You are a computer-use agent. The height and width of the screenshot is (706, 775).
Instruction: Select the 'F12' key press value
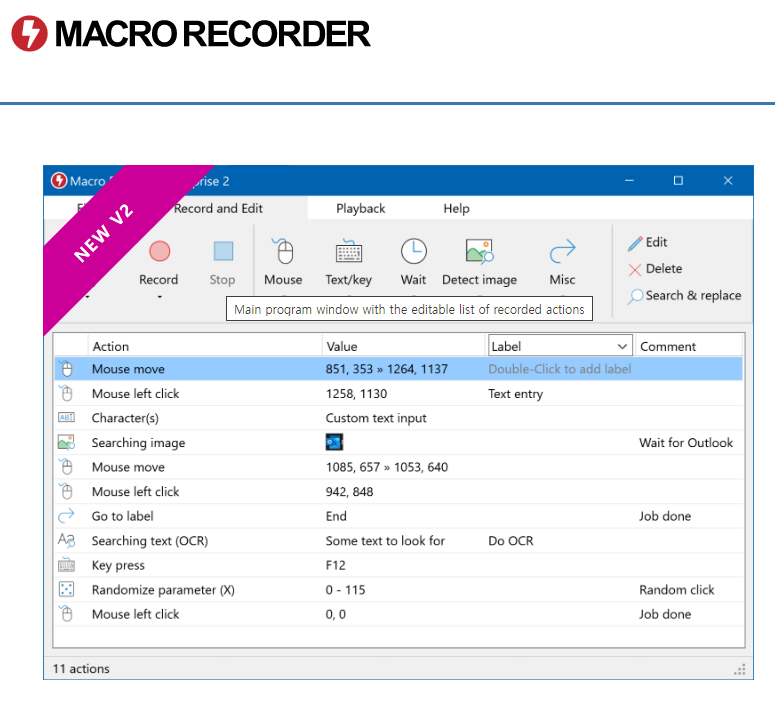coord(336,565)
